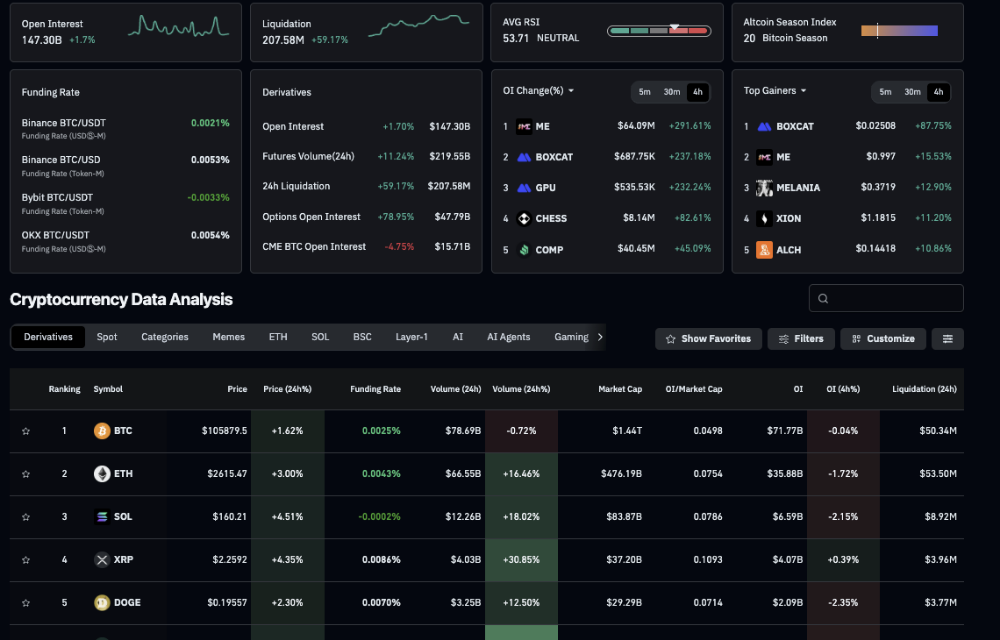1000x640 pixels.
Task: Open the OI Change(%) dropdown
Action: click(538, 91)
